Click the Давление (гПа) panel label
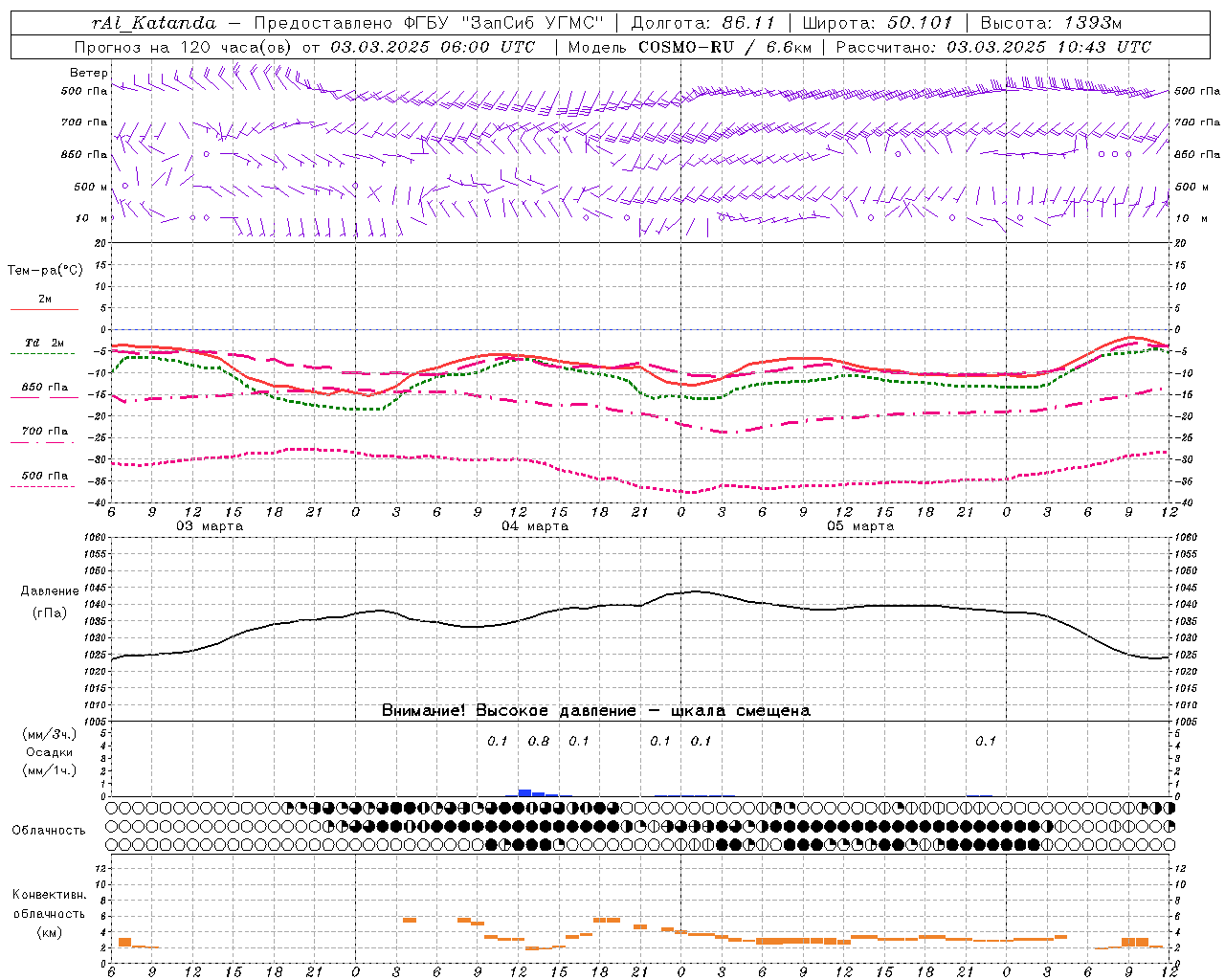The image size is (1225, 980). (x=50, y=602)
